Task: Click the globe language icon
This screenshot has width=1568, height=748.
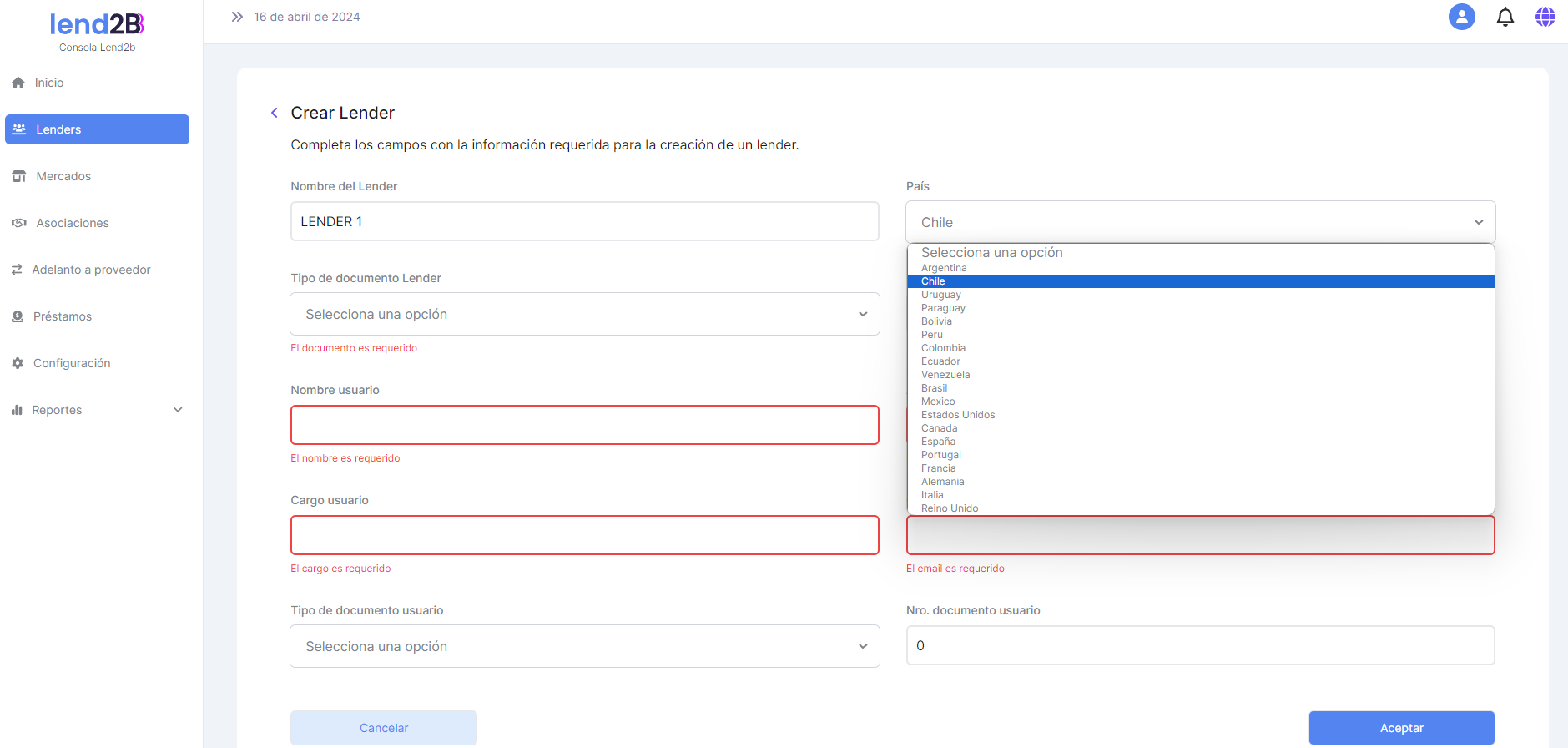Action: [x=1545, y=17]
